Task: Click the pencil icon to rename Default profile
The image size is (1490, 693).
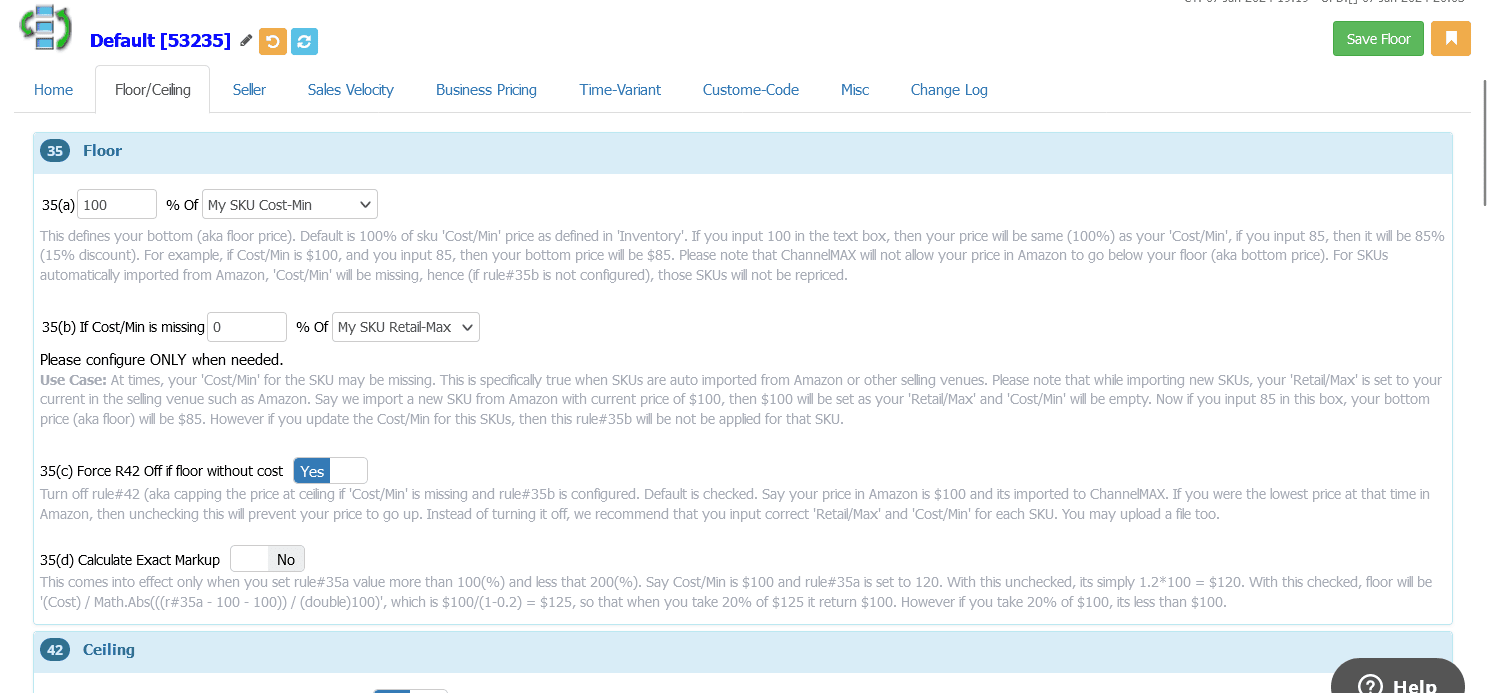Action: 245,41
